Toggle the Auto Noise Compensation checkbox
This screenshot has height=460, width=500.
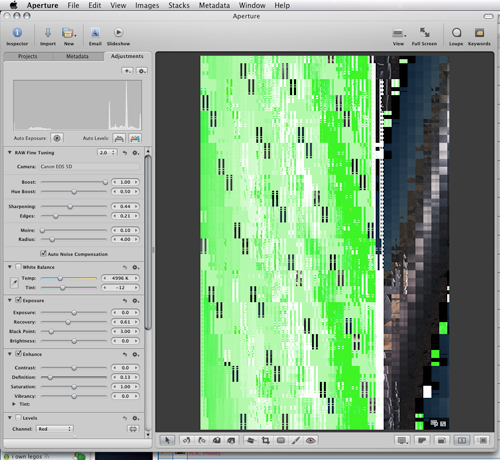click(x=43, y=254)
